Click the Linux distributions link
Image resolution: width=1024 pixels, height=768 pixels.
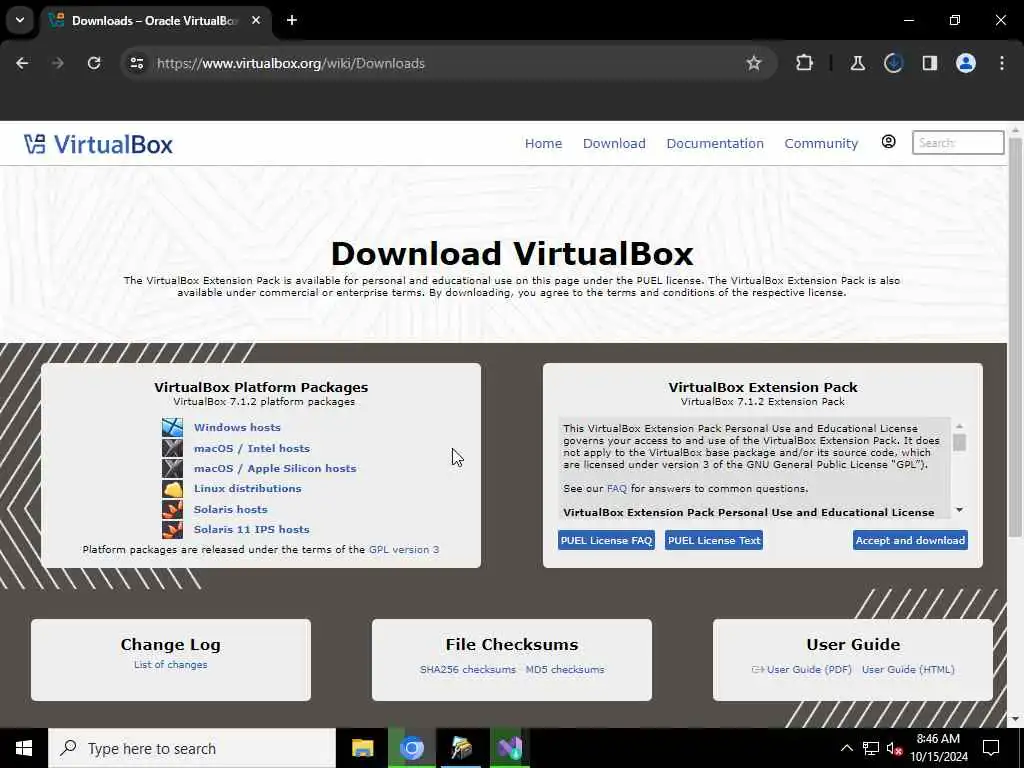pyautogui.click(x=248, y=488)
